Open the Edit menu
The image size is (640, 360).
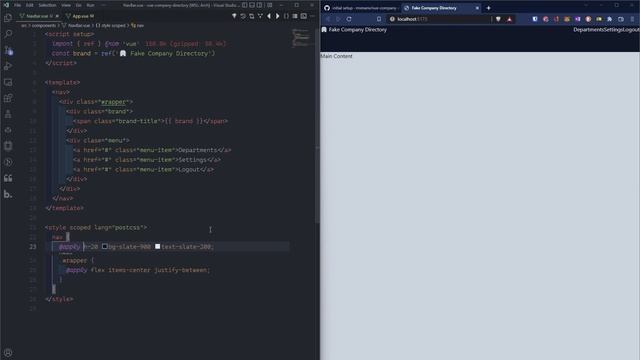(x=29, y=5)
